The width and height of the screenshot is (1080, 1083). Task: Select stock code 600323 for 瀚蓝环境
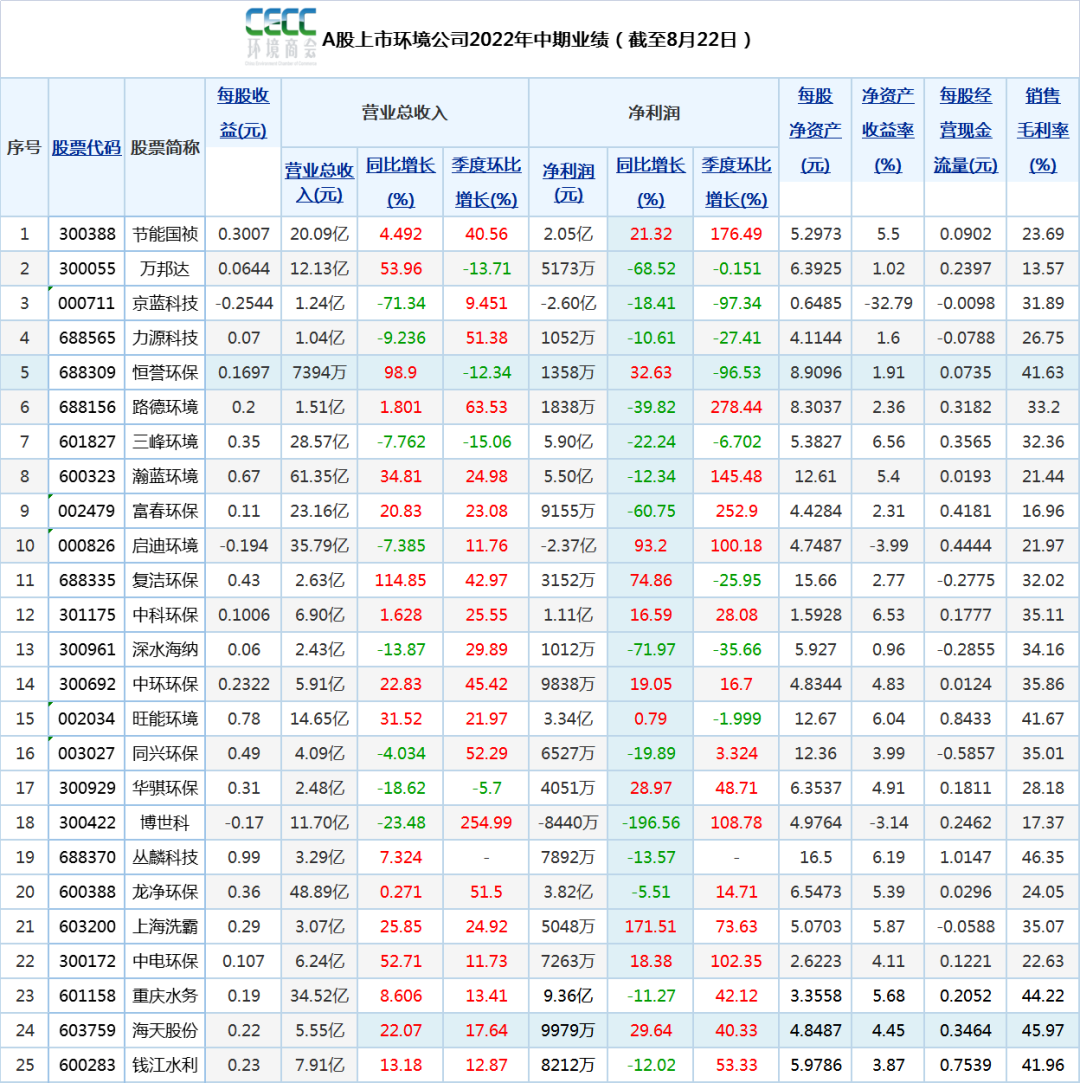(x=87, y=477)
